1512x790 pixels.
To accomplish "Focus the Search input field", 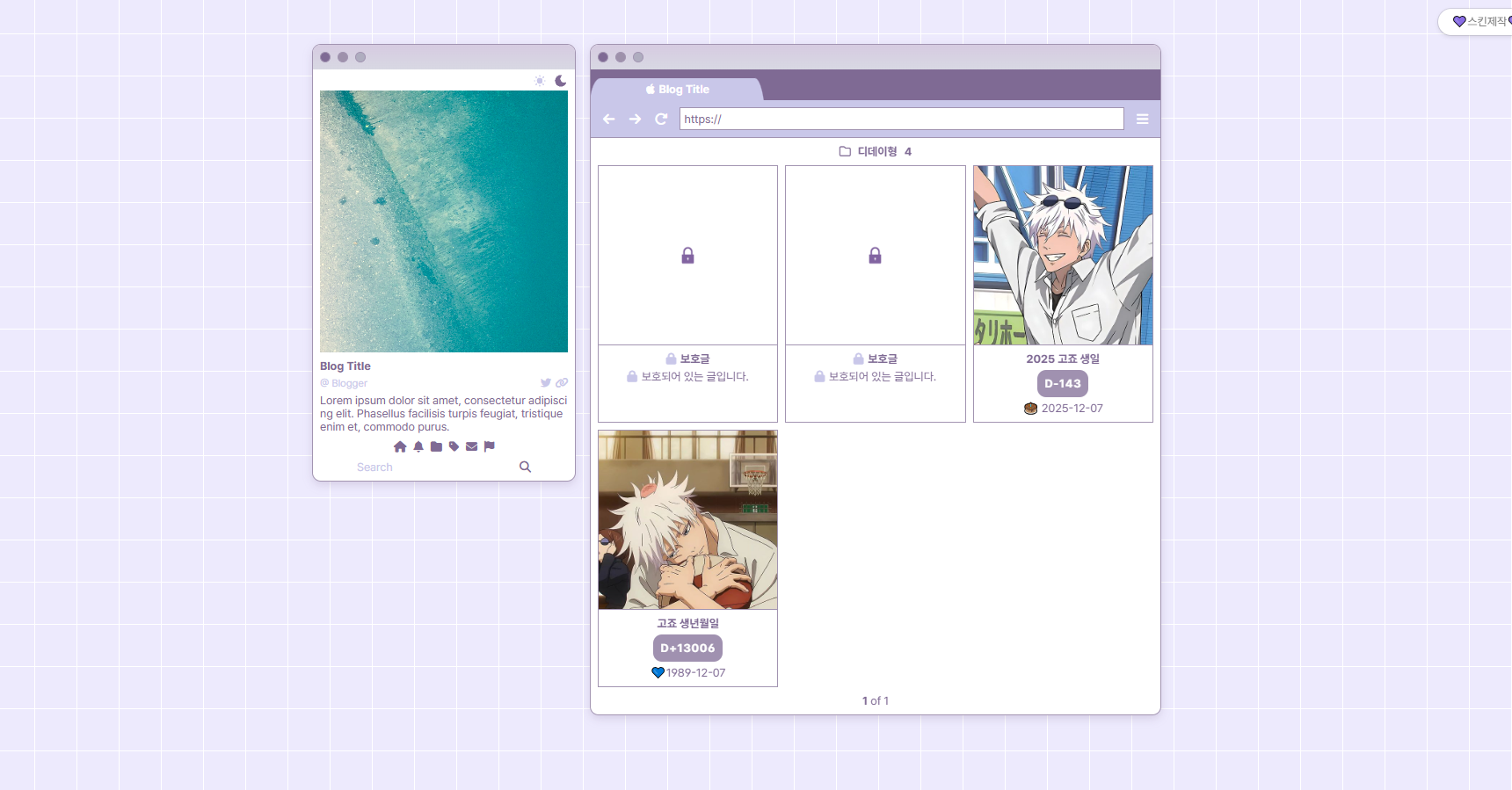I will pos(431,467).
